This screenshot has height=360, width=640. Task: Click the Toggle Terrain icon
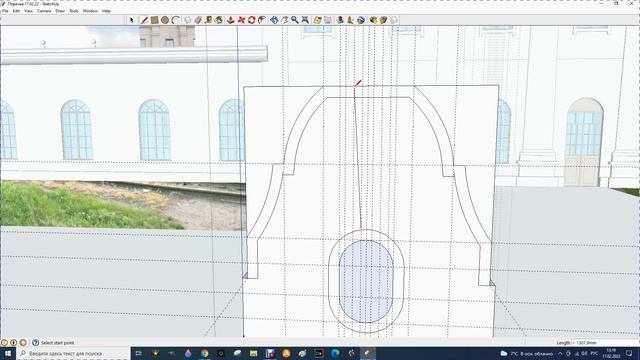[x=328, y=20]
